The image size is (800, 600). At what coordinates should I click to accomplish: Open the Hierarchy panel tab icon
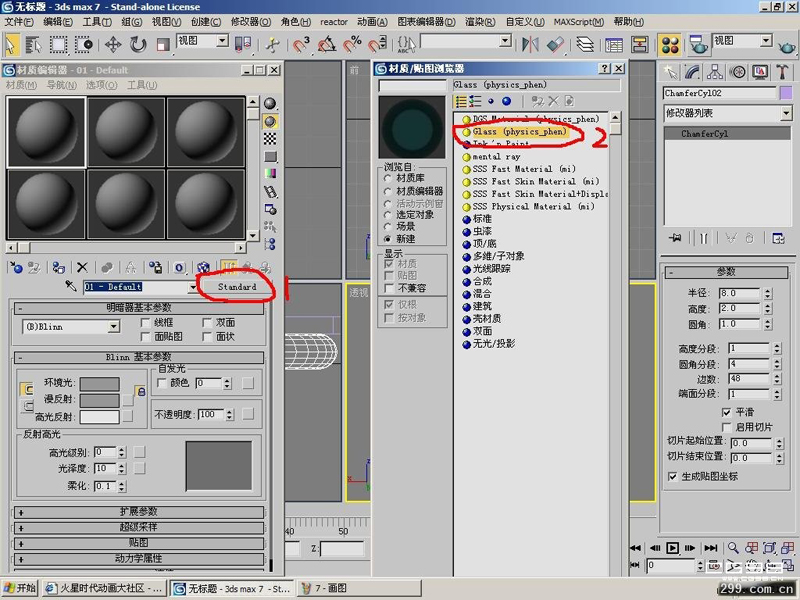[x=715, y=72]
